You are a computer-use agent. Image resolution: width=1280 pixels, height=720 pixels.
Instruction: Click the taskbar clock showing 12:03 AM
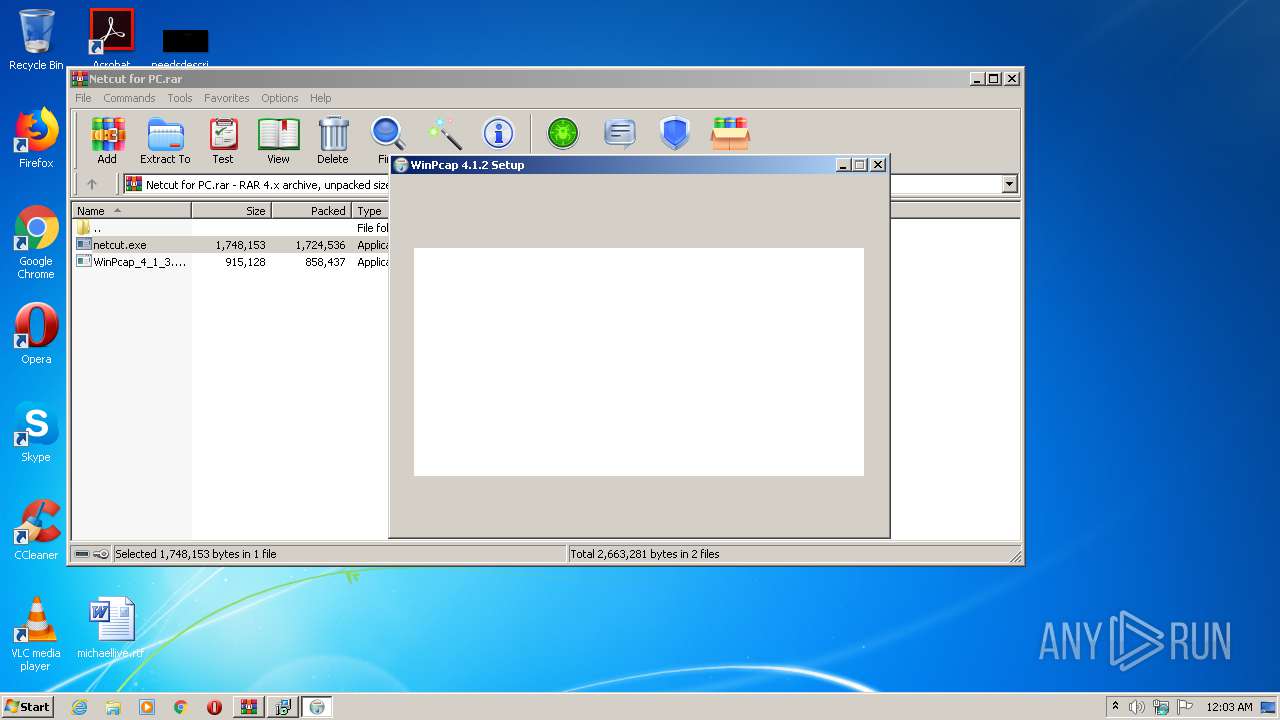(1229, 707)
